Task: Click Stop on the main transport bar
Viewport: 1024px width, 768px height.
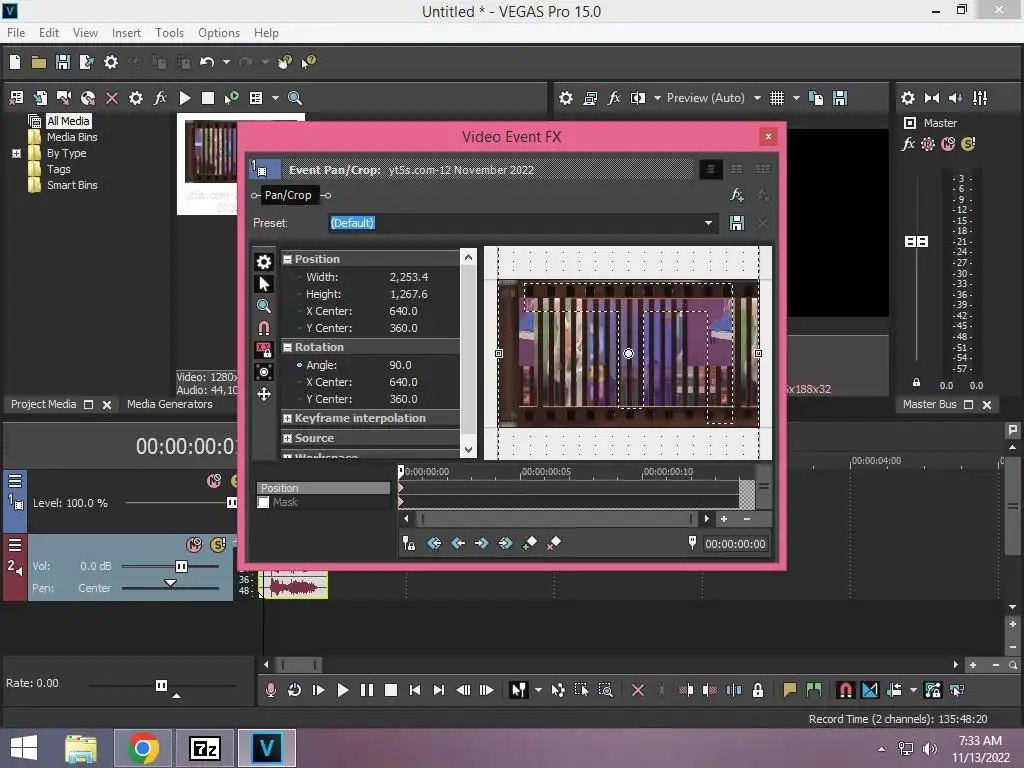Action: tap(391, 690)
